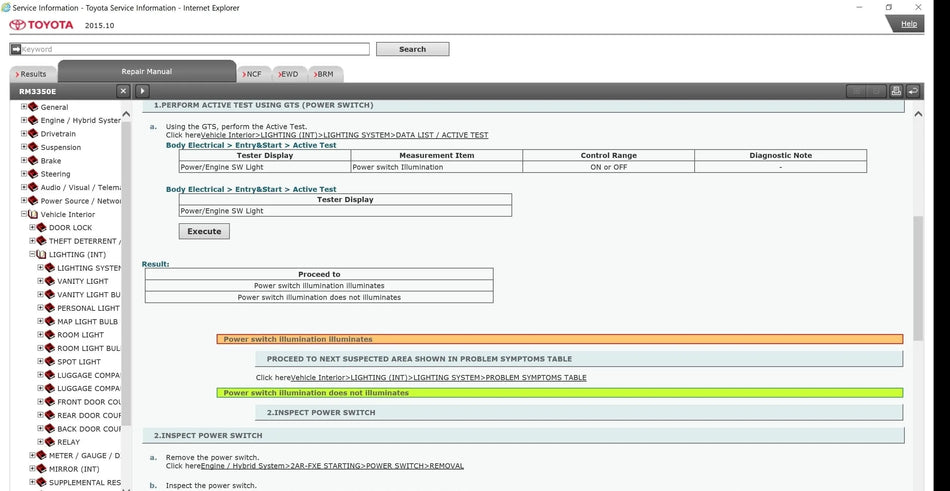The width and height of the screenshot is (950, 491).
Task: Expand the Drivetrain tree node
Action: [x=23, y=134]
